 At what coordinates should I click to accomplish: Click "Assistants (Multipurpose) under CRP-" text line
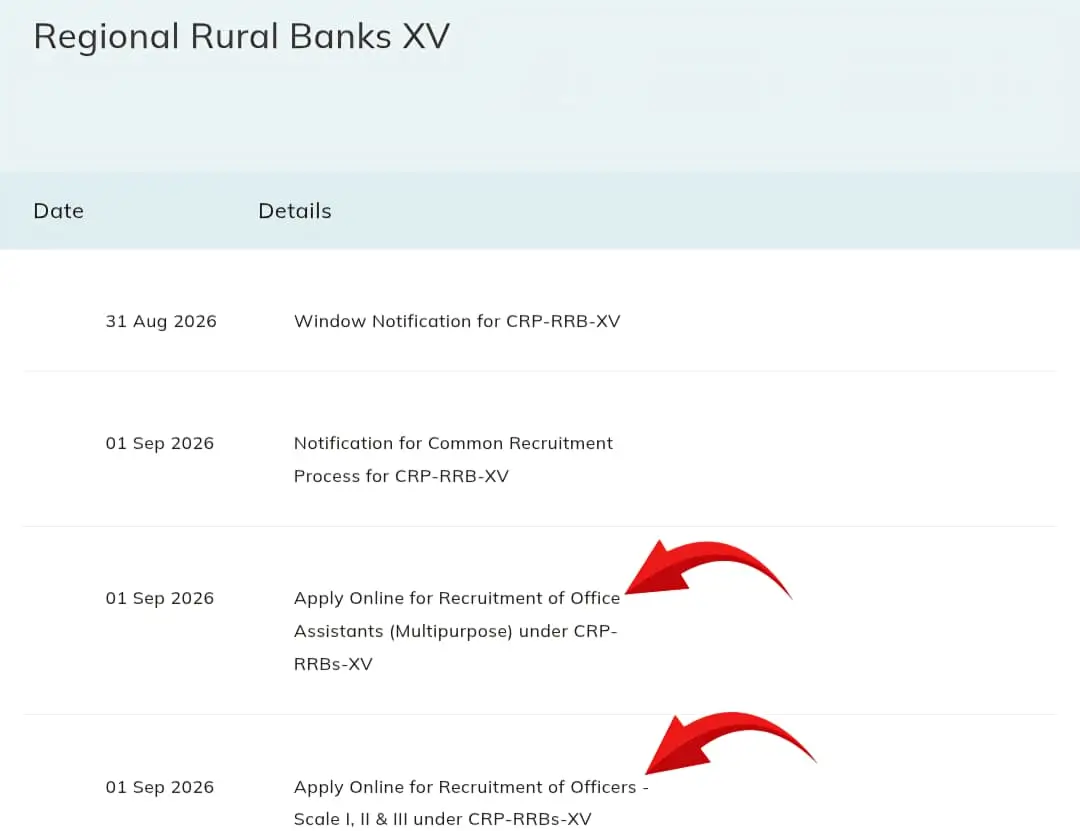[455, 631]
